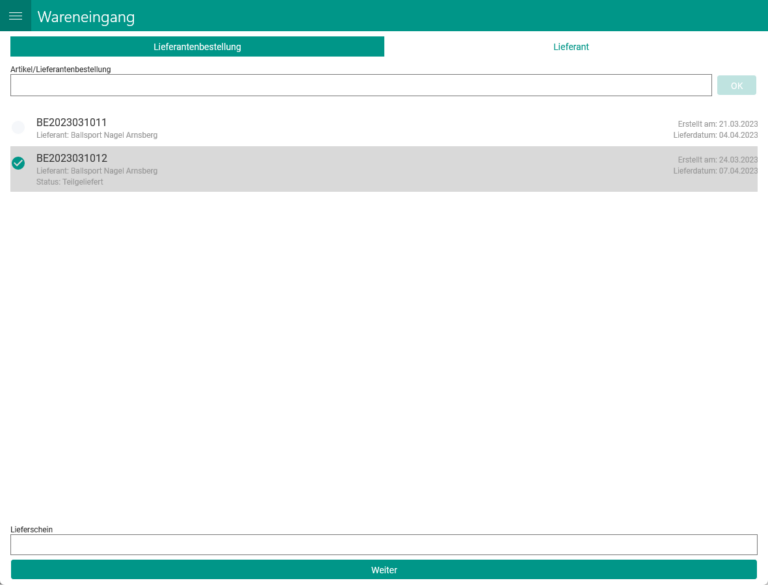Image resolution: width=768 pixels, height=585 pixels.
Task: Click the supplier name under BE2023031012
Action: [97, 171]
